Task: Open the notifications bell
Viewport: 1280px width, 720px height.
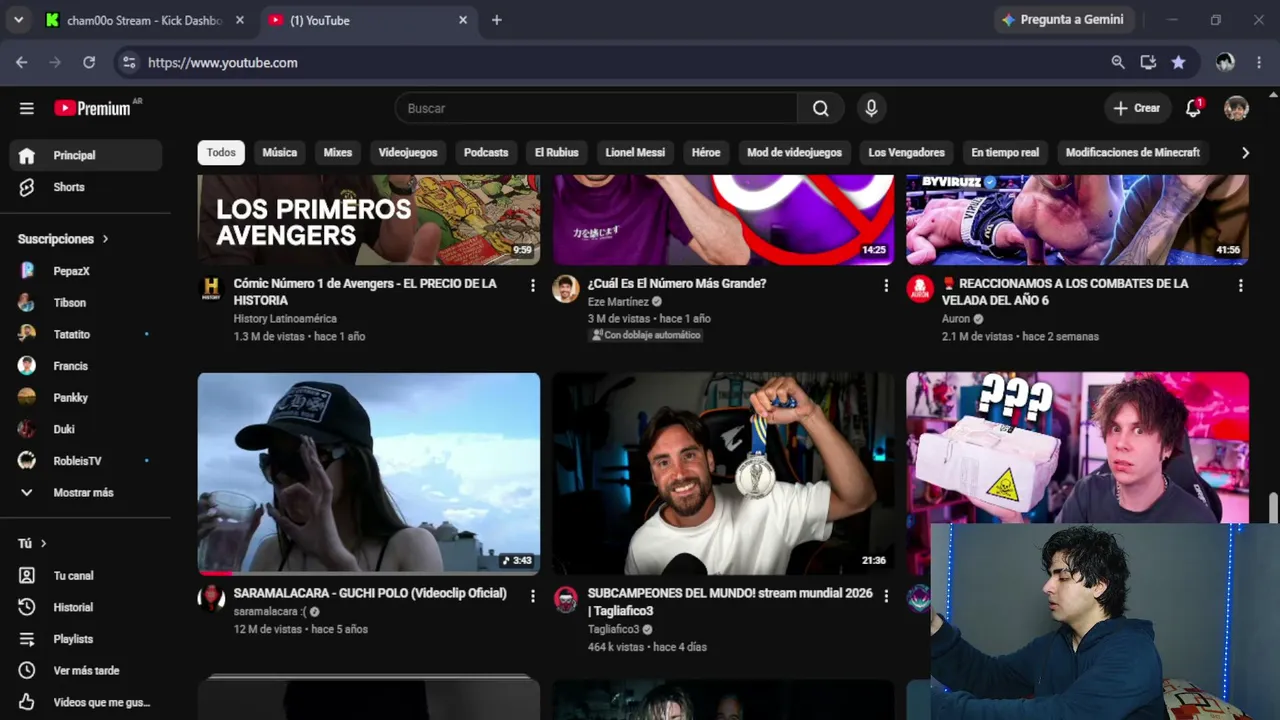Action: [x=1193, y=108]
